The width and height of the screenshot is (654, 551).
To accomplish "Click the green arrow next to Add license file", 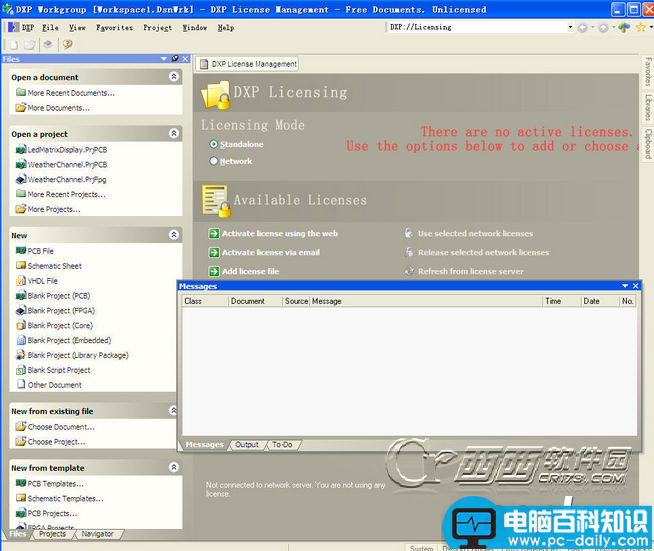I will click(214, 272).
